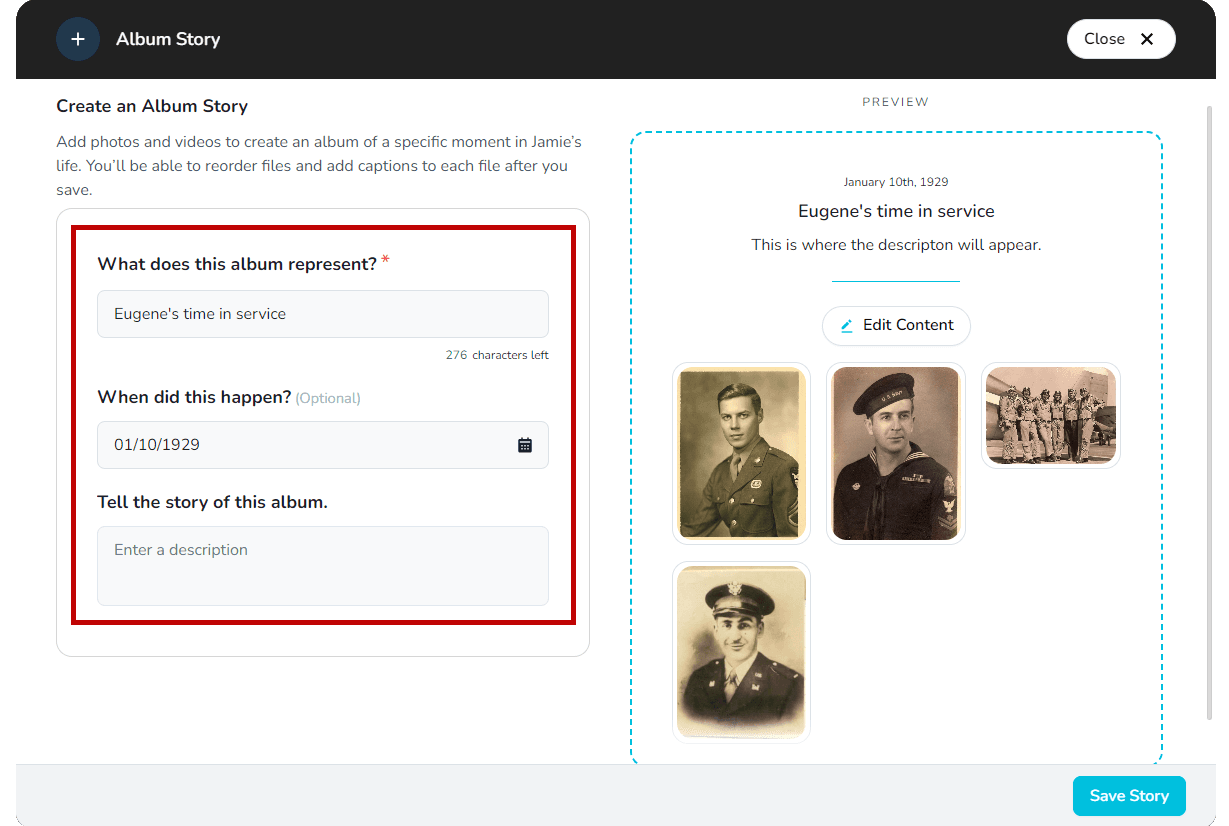Click the 'Create an Album Story' heading
1229x826 pixels.
point(152,106)
